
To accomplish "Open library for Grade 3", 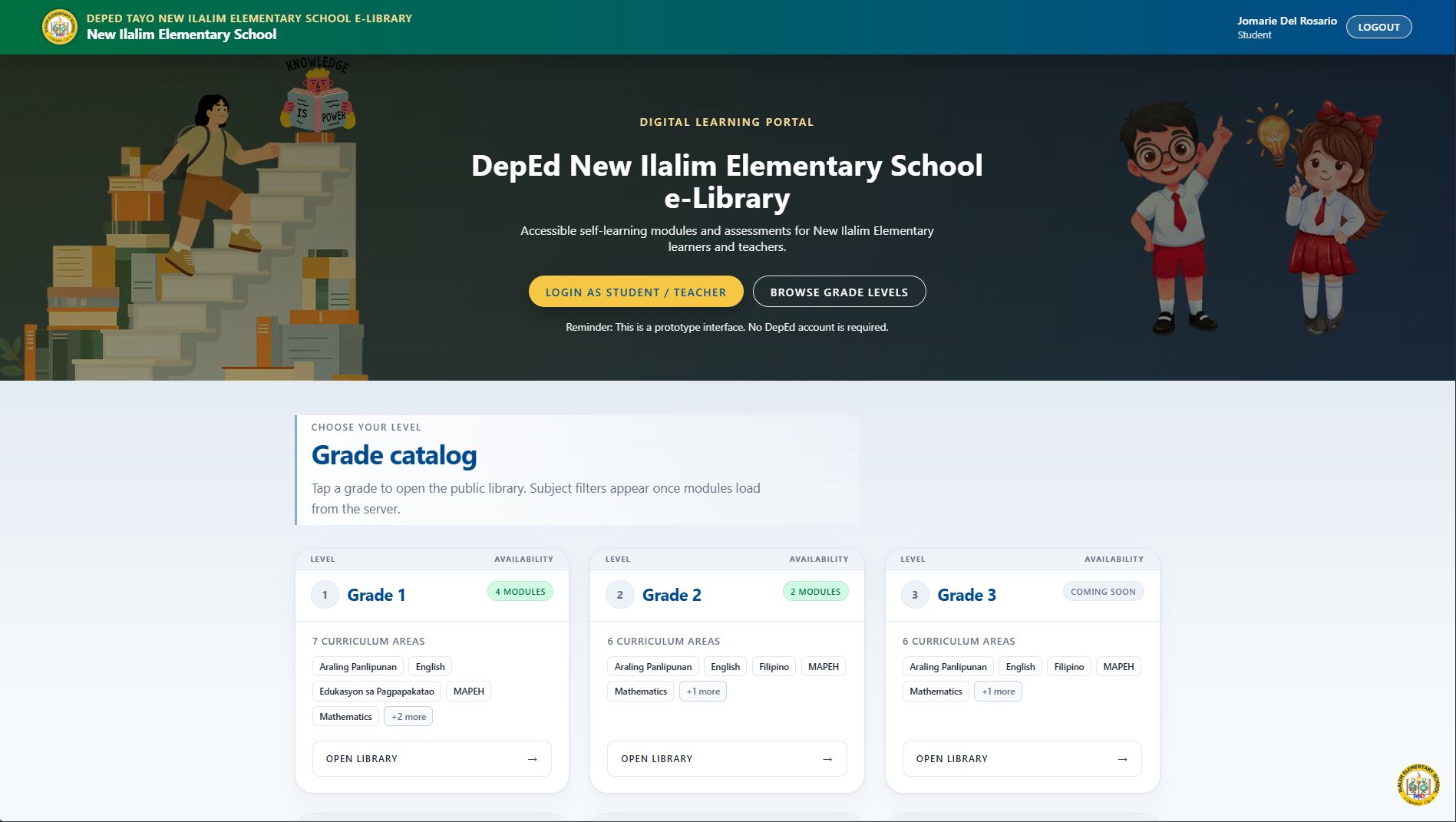I will coord(1022,758).
